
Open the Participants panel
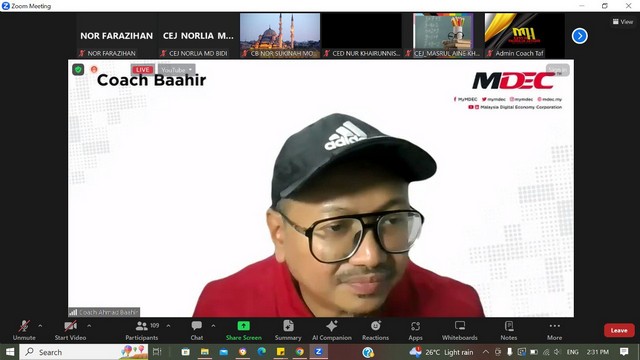[x=142, y=330]
